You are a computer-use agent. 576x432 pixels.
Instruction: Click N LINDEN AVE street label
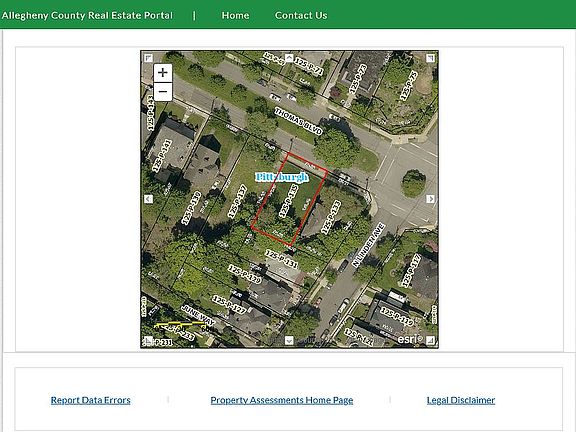click(x=368, y=245)
